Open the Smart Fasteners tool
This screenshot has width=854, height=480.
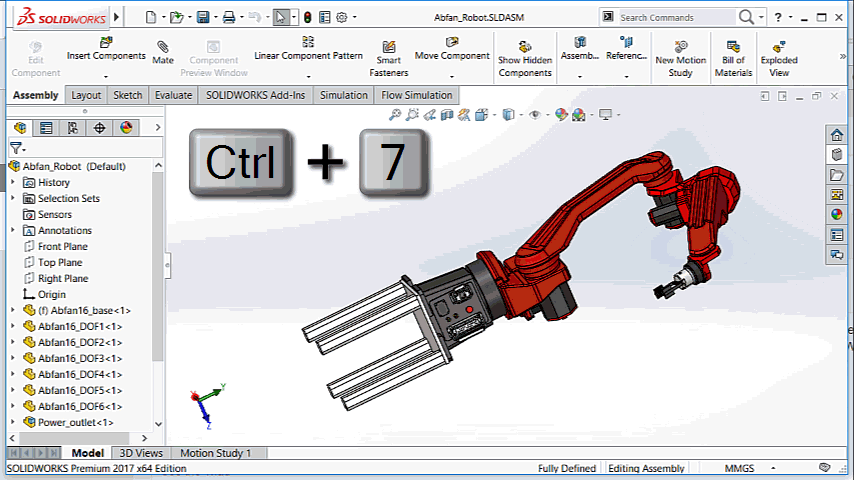[x=388, y=60]
